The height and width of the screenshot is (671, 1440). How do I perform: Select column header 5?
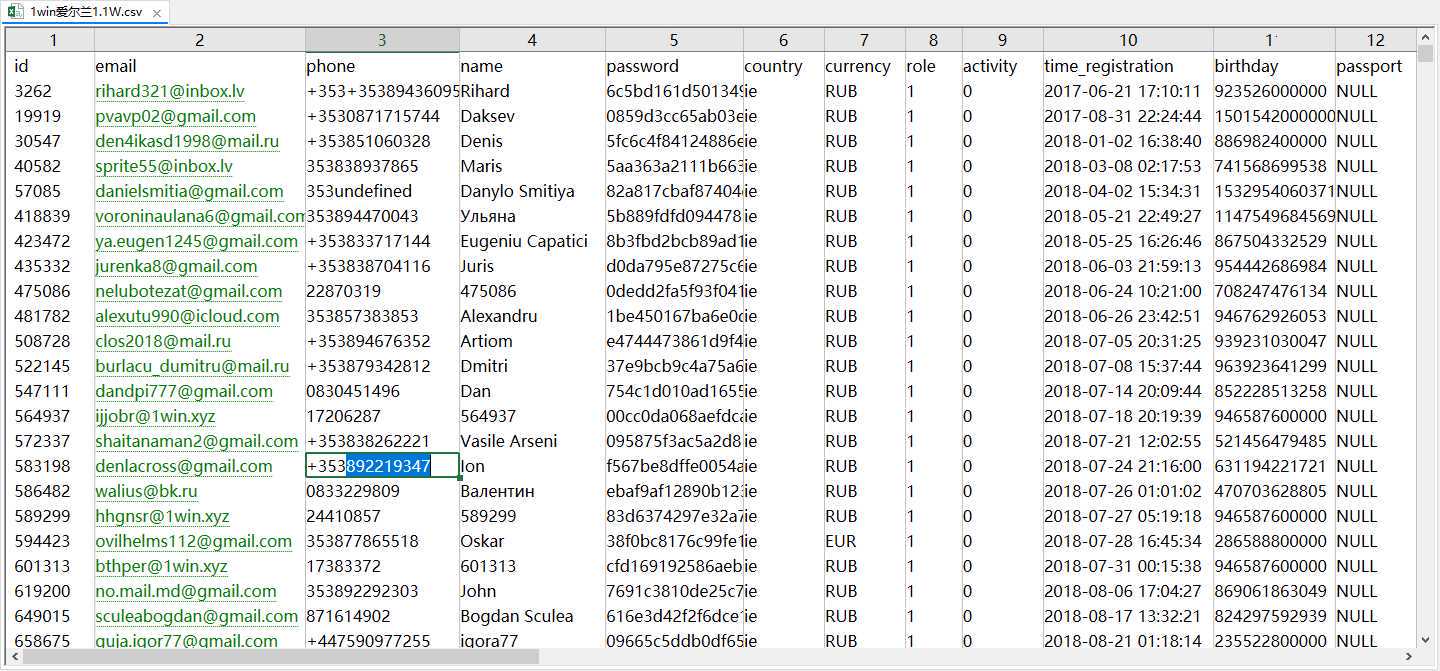(674, 40)
